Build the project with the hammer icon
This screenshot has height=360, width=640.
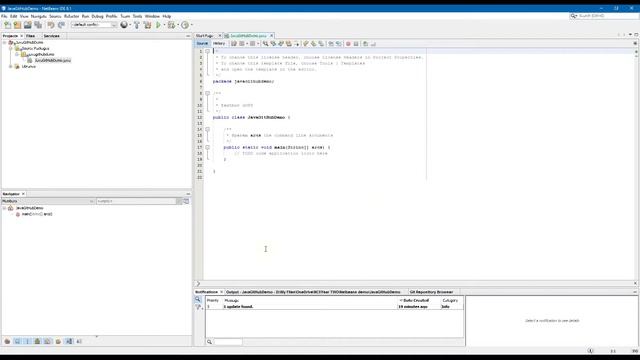click(137, 25)
